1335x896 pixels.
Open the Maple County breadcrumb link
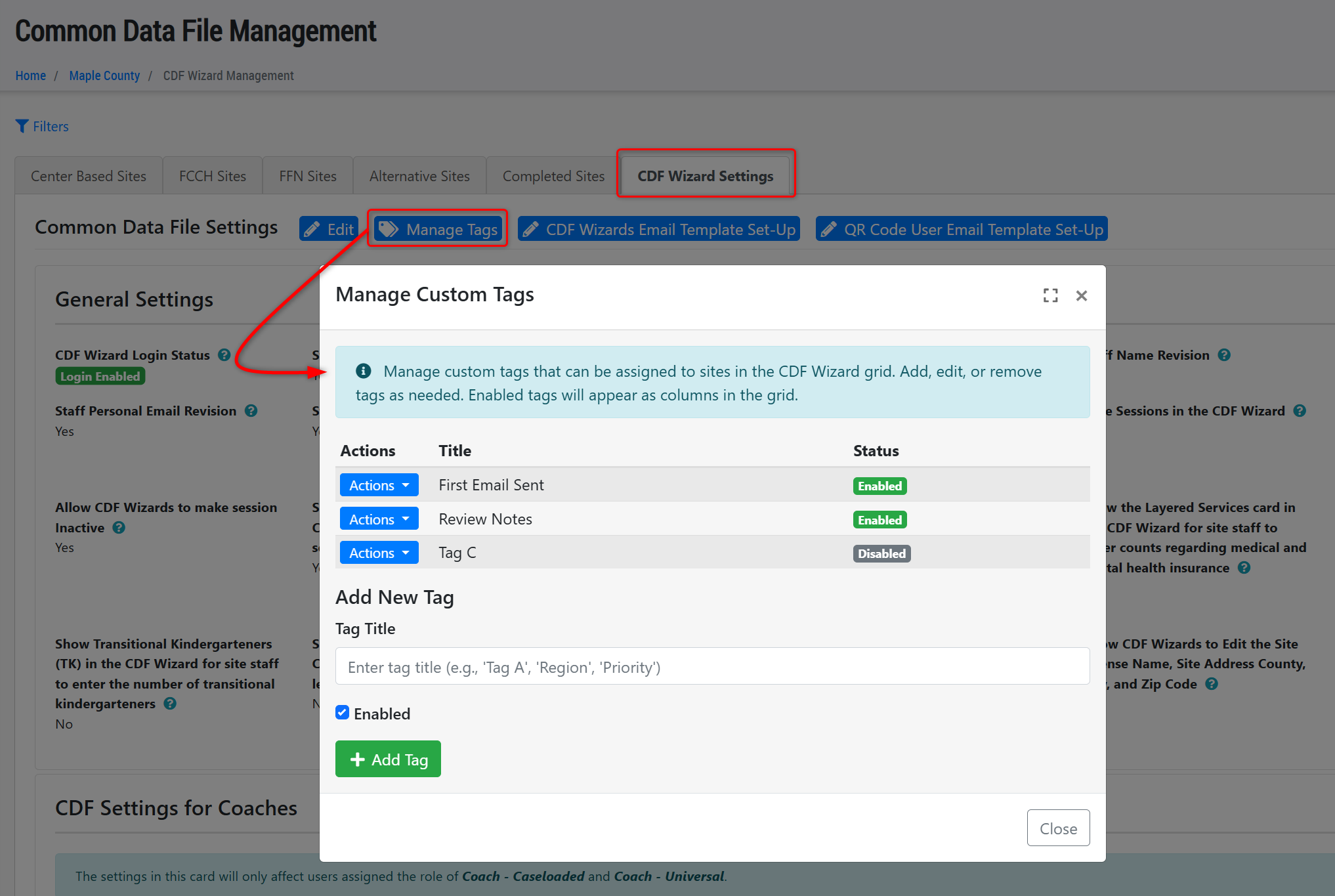(x=104, y=75)
